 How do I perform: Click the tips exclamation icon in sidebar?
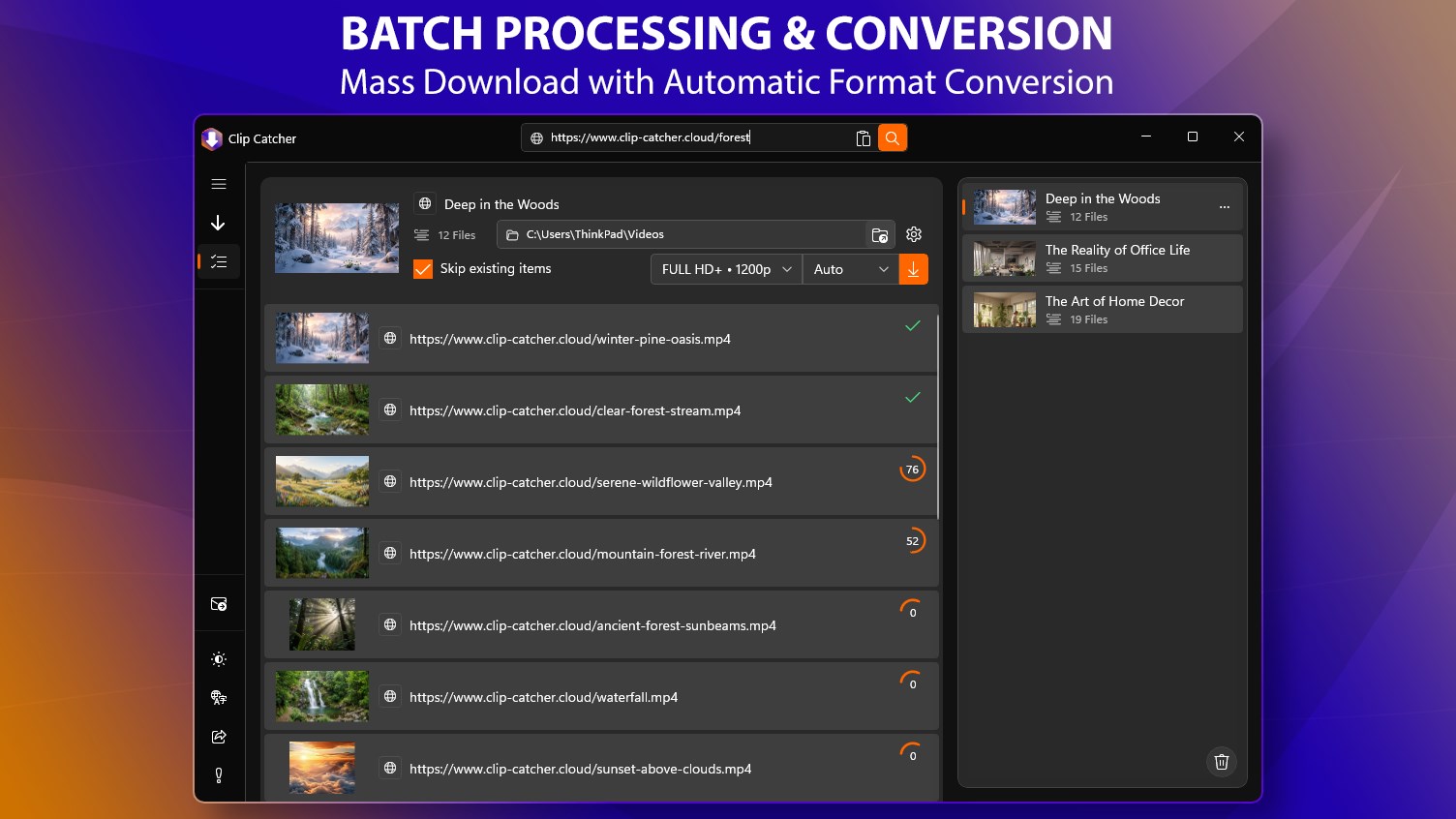point(219,775)
